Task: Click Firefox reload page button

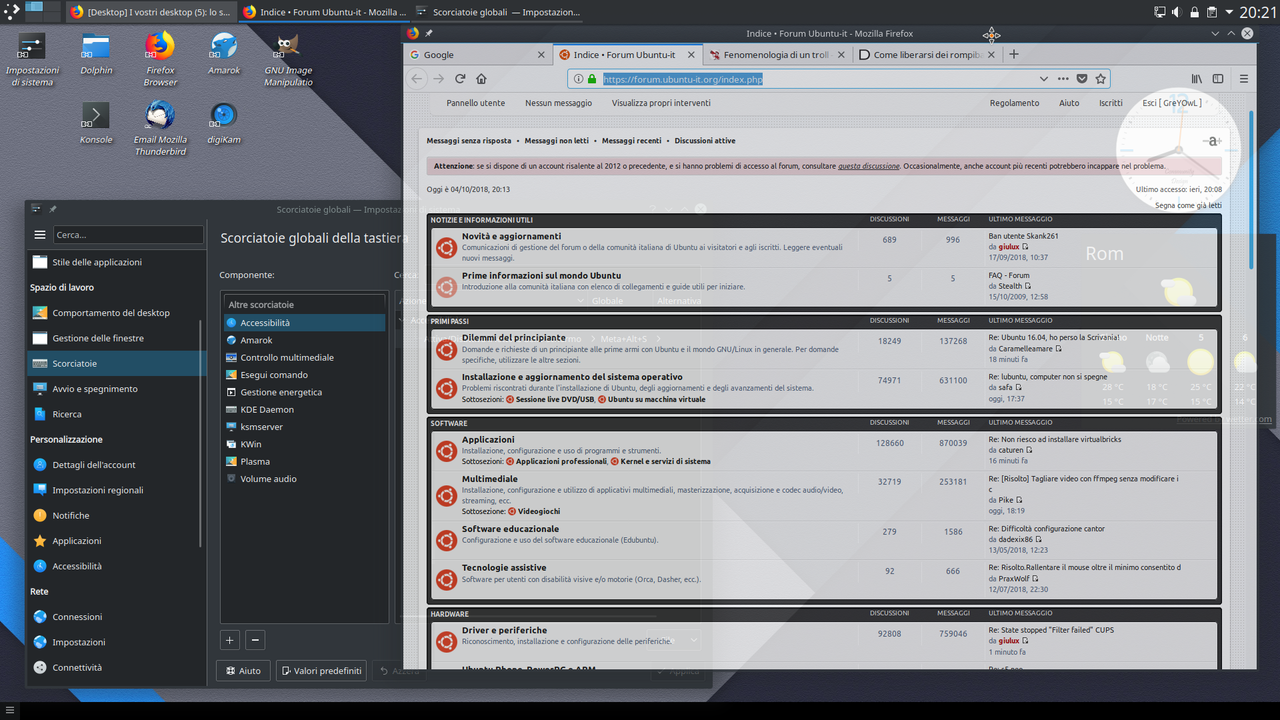Action: (x=460, y=78)
